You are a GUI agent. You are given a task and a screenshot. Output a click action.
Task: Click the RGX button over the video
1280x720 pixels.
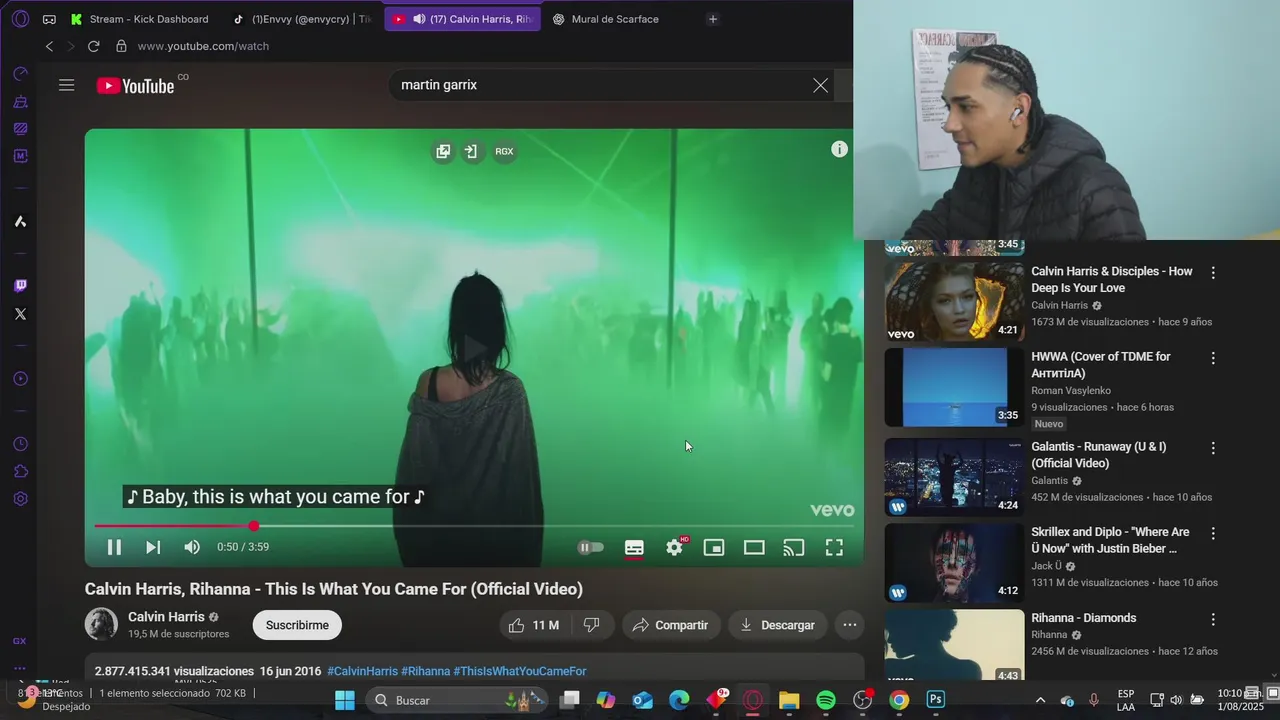click(504, 152)
